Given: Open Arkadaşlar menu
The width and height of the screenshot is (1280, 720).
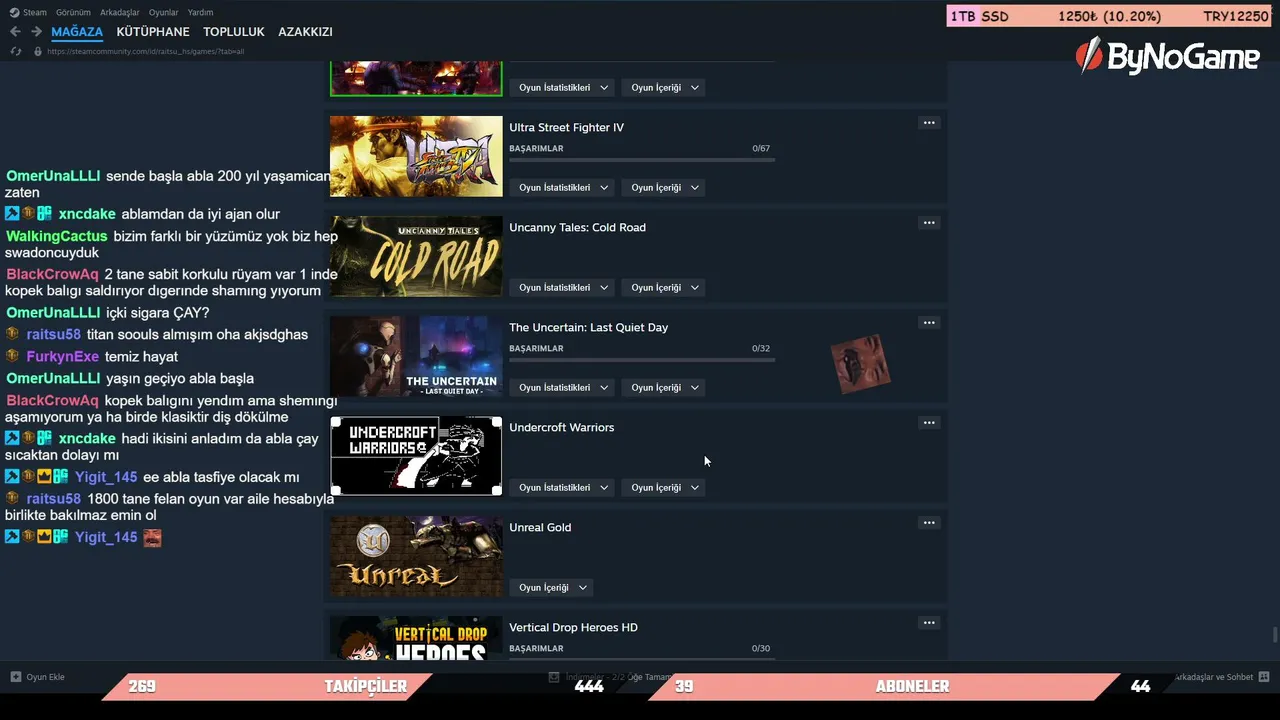Looking at the screenshot, I should pyautogui.click(x=121, y=12).
